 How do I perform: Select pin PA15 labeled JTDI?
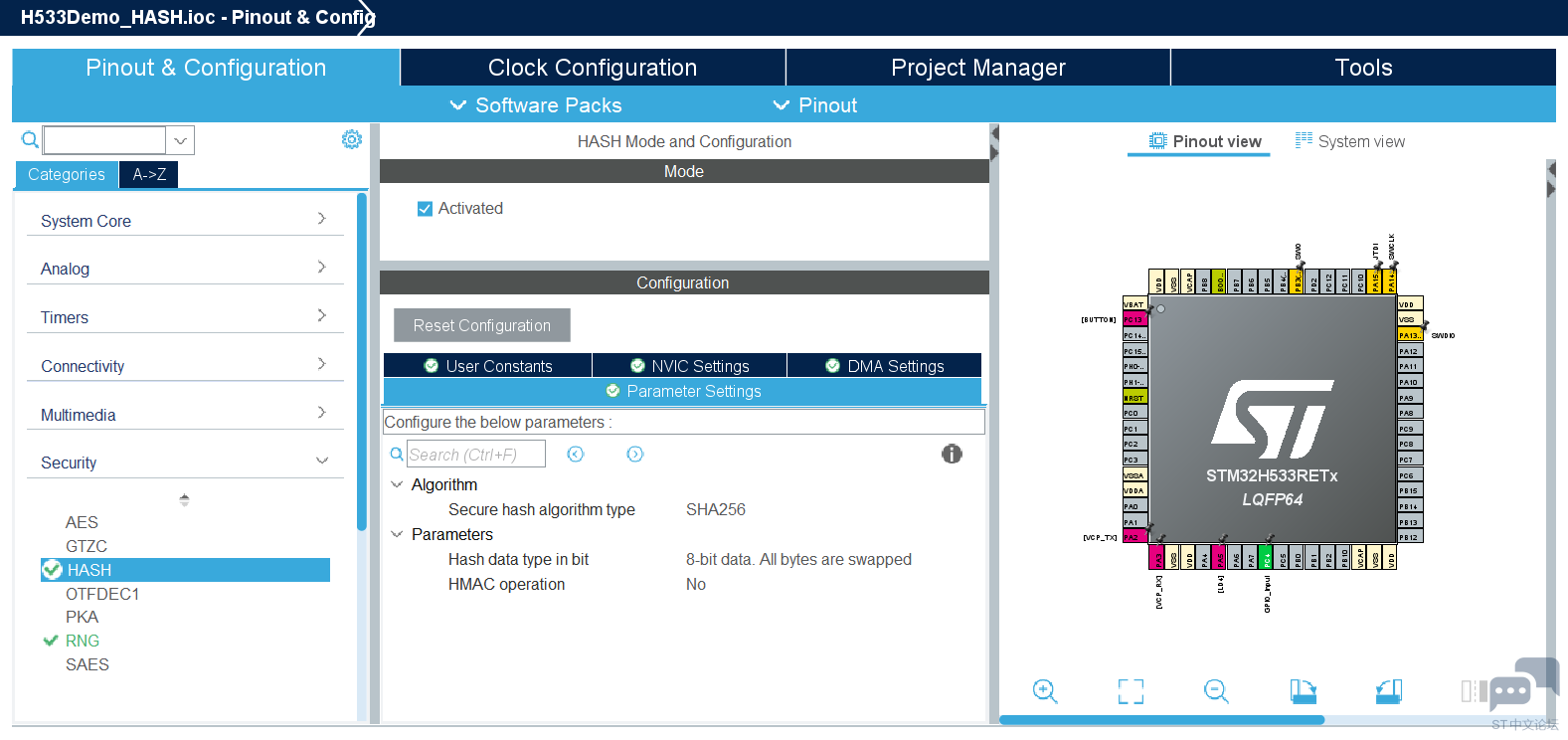(x=1375, y=281)
